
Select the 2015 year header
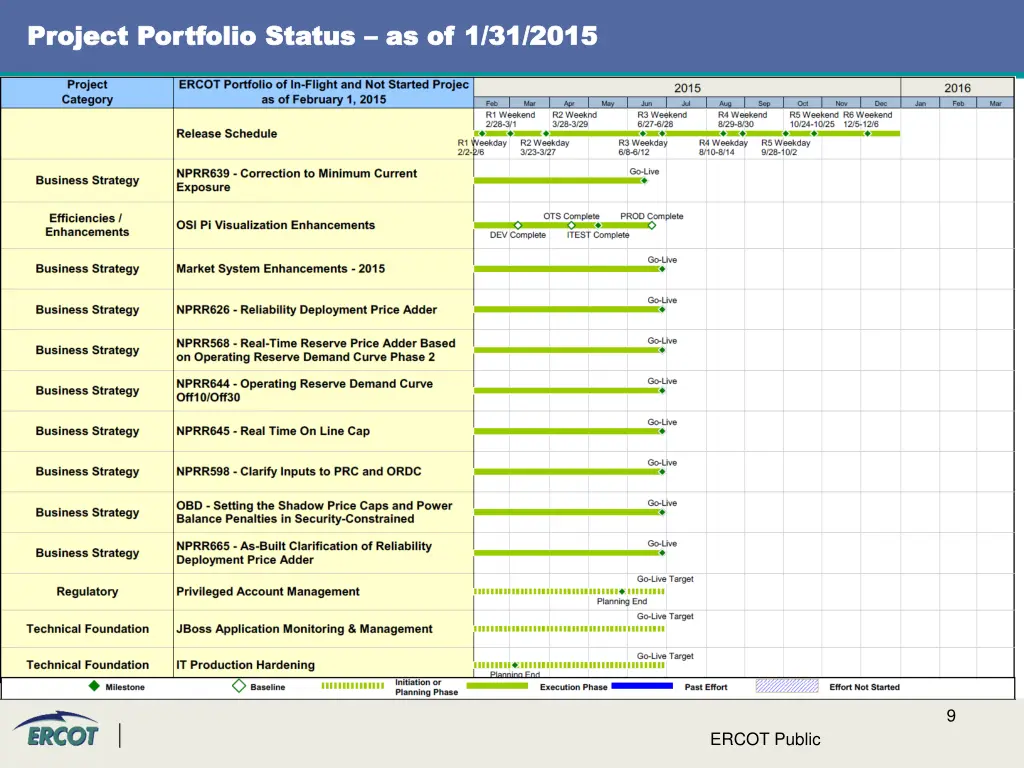point(687,88)
